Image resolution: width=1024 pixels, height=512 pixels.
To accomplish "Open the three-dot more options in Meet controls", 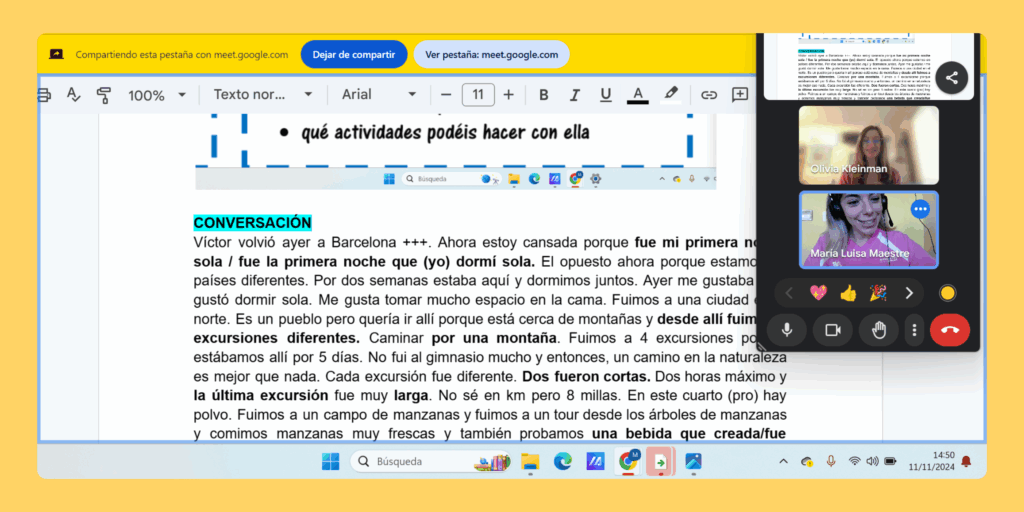I will (914, 330).
